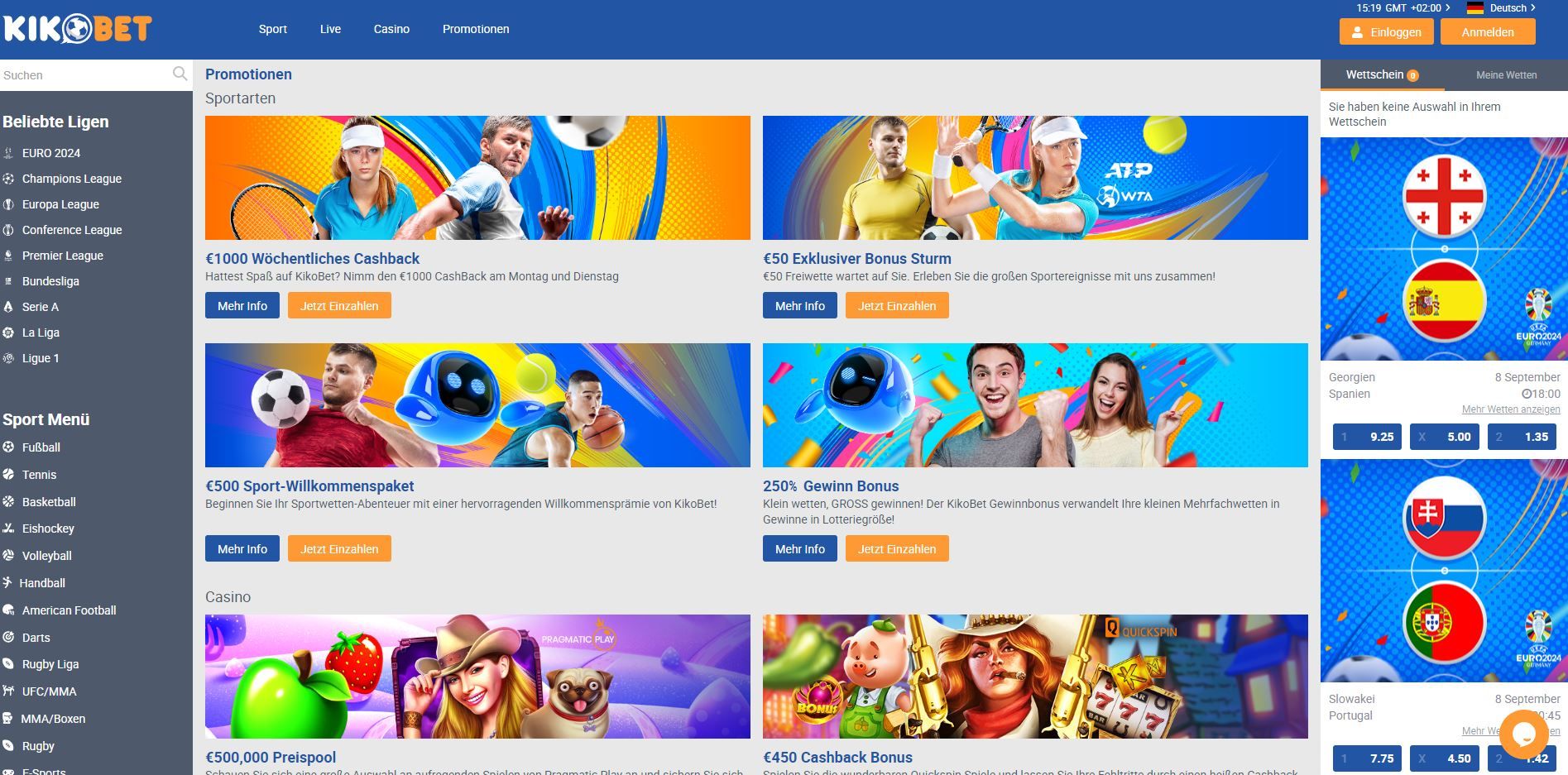This screenshot has width=1568, height=775.
Task: Open the Rugby sport link
Action: (x=38, y=746)
